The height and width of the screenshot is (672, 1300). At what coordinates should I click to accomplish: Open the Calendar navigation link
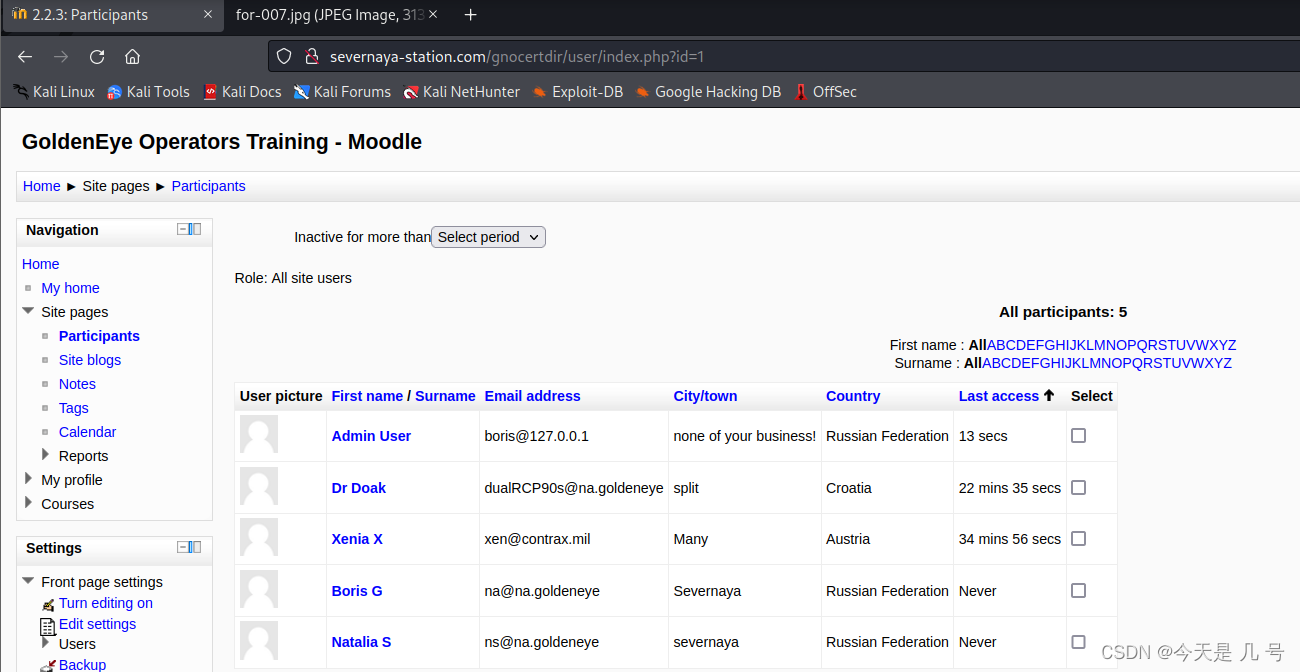tap(87, 432)
